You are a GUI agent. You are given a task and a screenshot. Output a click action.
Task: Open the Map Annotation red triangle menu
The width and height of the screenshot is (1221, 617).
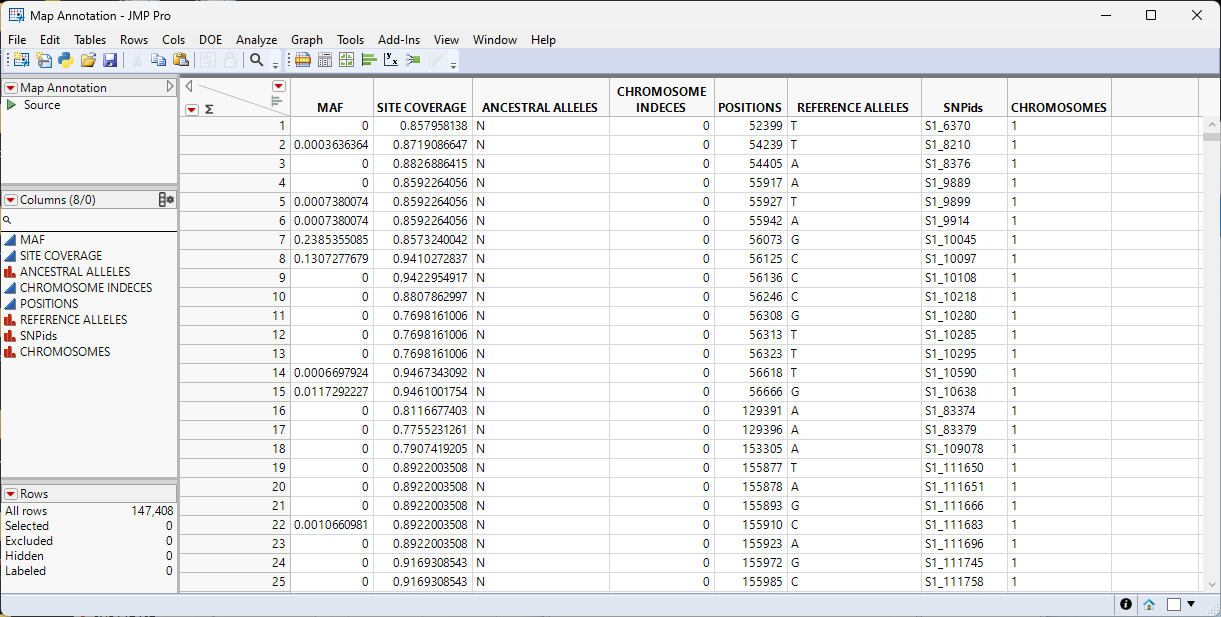click(x=11, y=88)
